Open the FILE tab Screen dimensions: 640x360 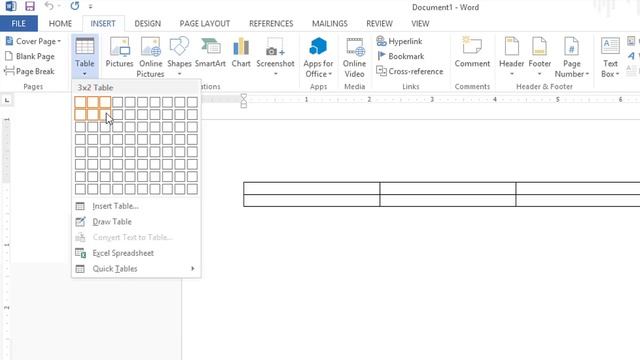coord(18,24)
